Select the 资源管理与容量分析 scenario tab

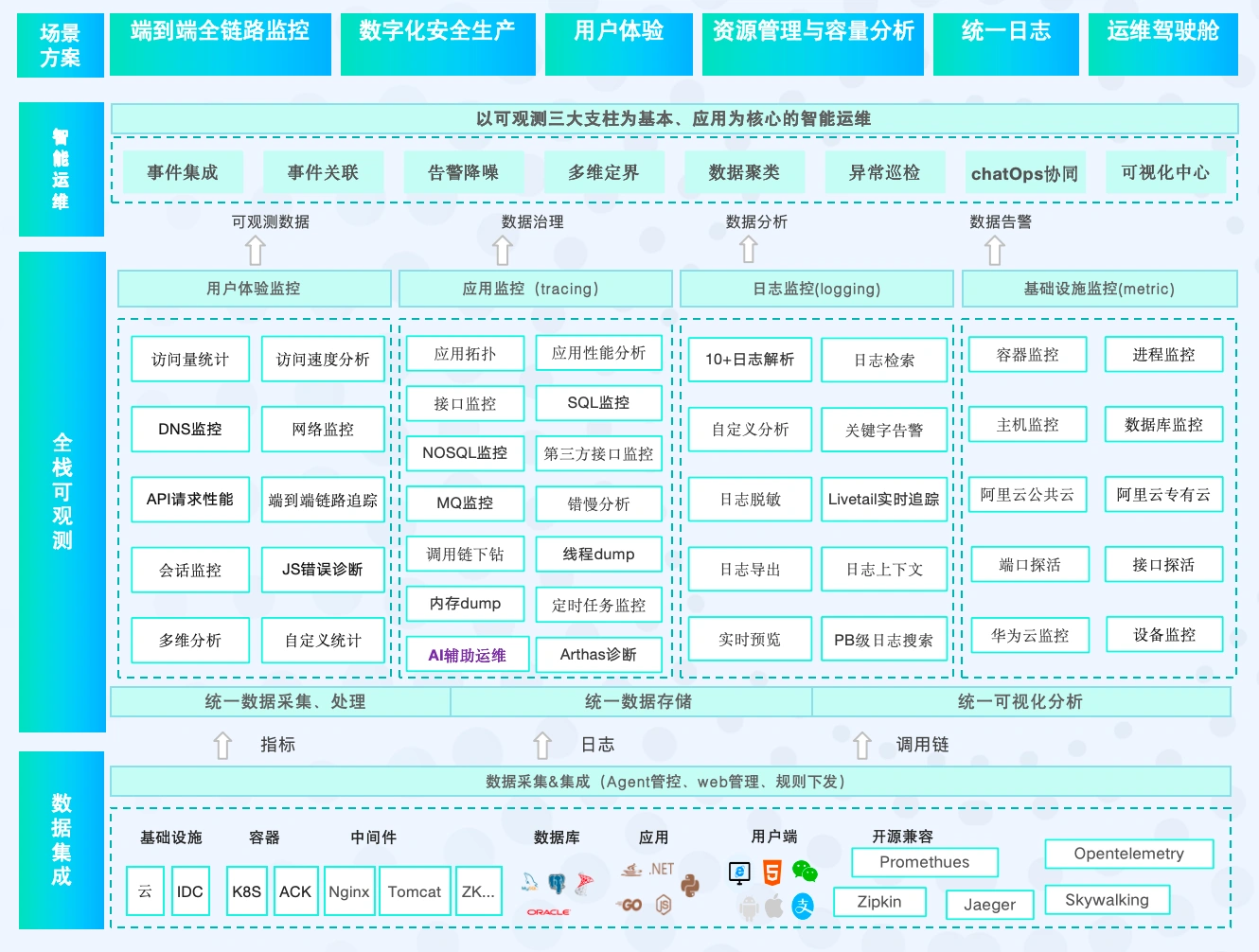813,44
